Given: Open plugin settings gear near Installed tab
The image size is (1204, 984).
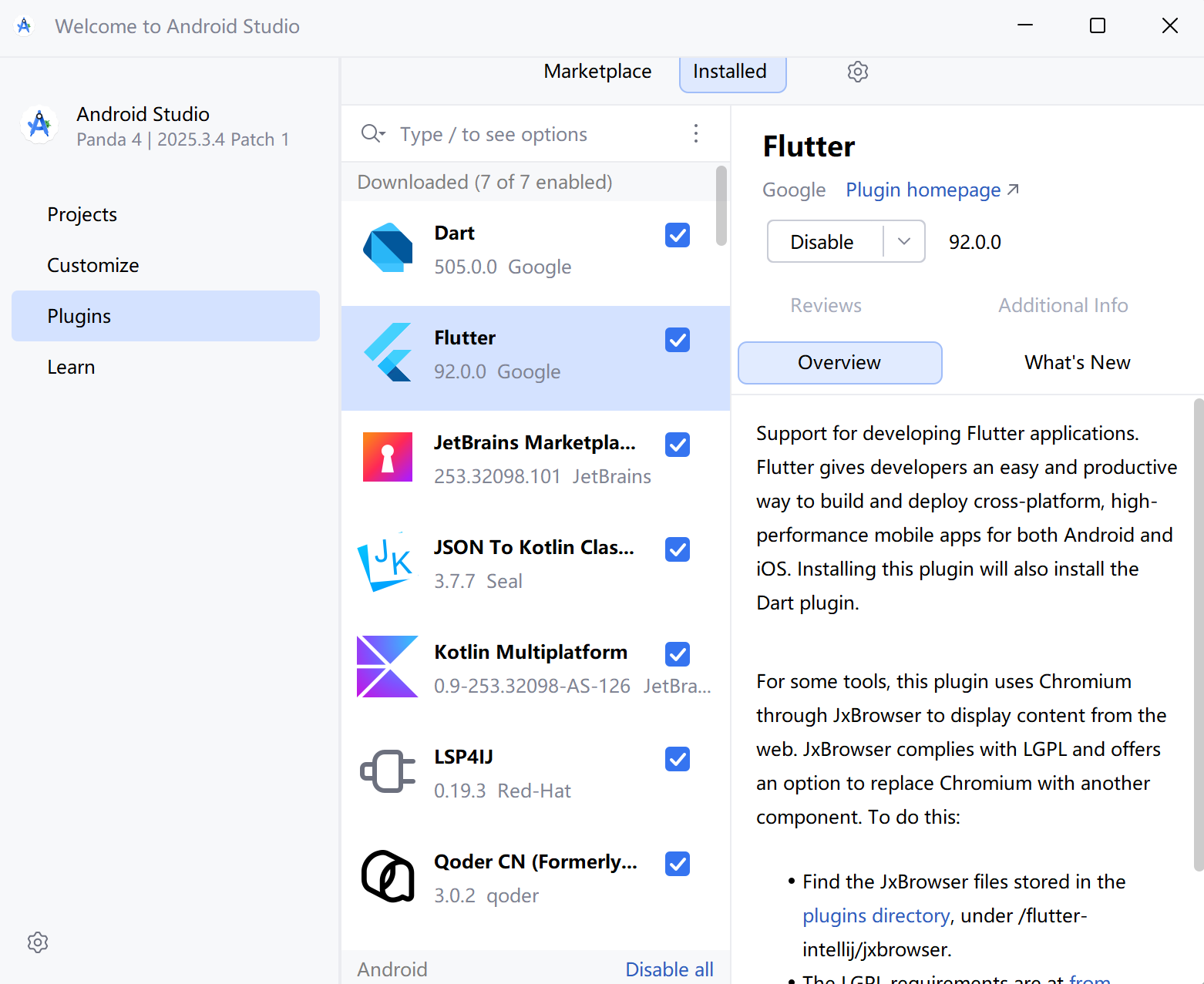Looking at the screenshot, I should click(x=858, y=72).
